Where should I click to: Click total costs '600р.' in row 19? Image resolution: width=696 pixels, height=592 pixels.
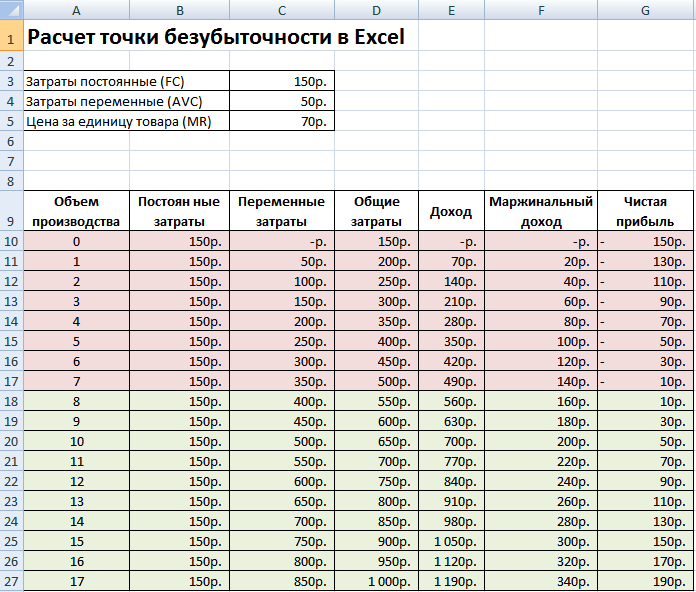coord(376,421)
